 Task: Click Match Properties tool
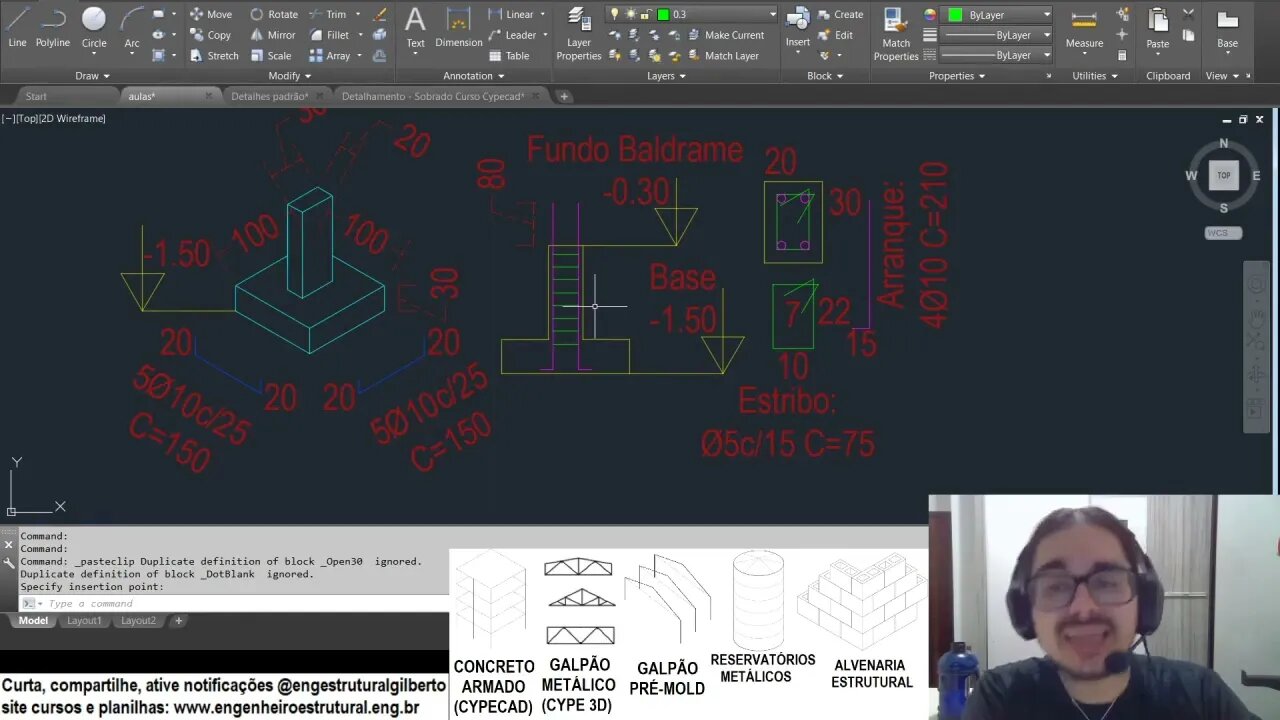point(896,33)
